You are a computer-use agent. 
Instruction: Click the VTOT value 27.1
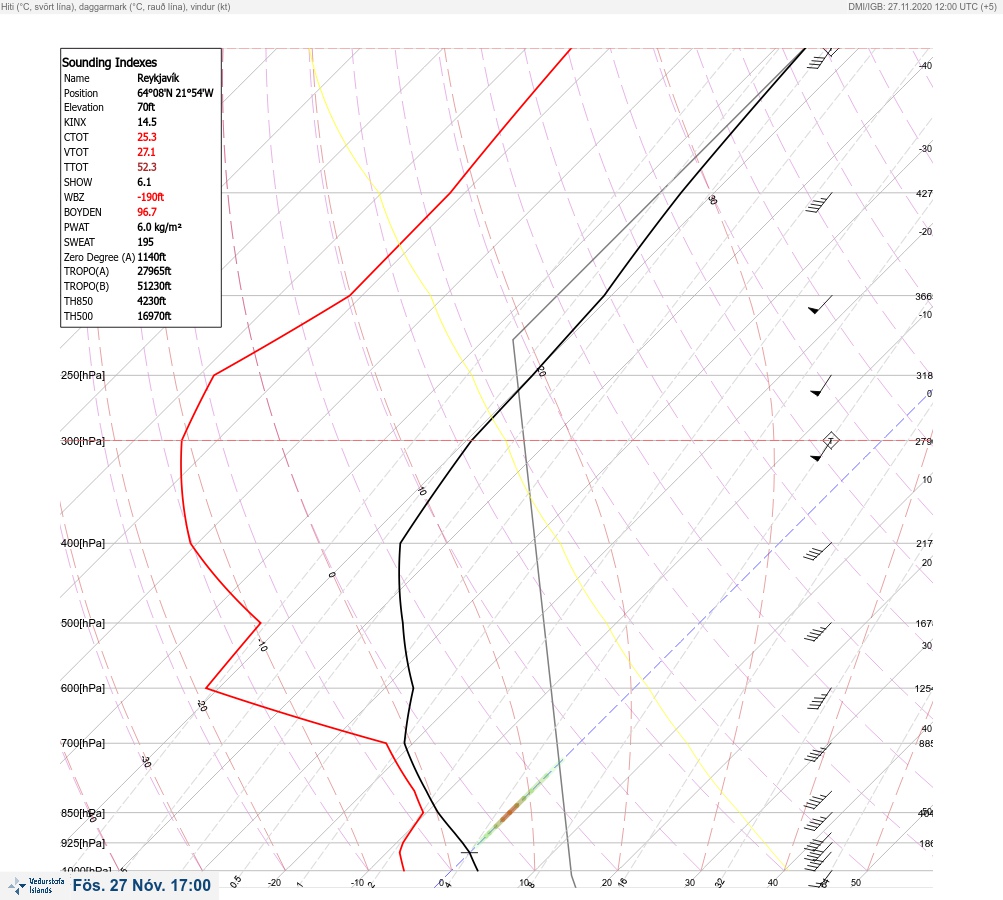tap(146, 152)
